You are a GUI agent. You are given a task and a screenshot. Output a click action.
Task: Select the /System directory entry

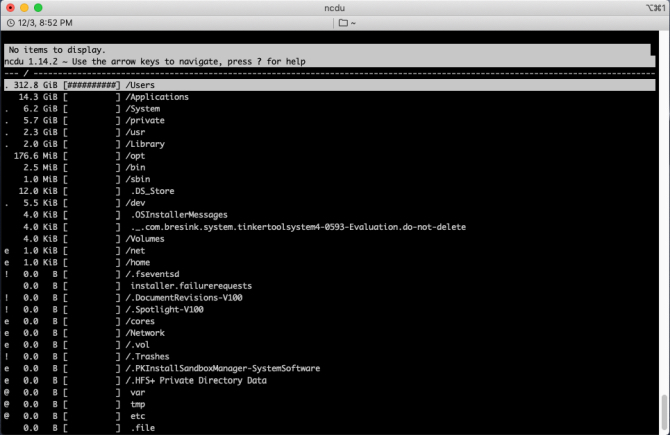(x=143, y=108)
